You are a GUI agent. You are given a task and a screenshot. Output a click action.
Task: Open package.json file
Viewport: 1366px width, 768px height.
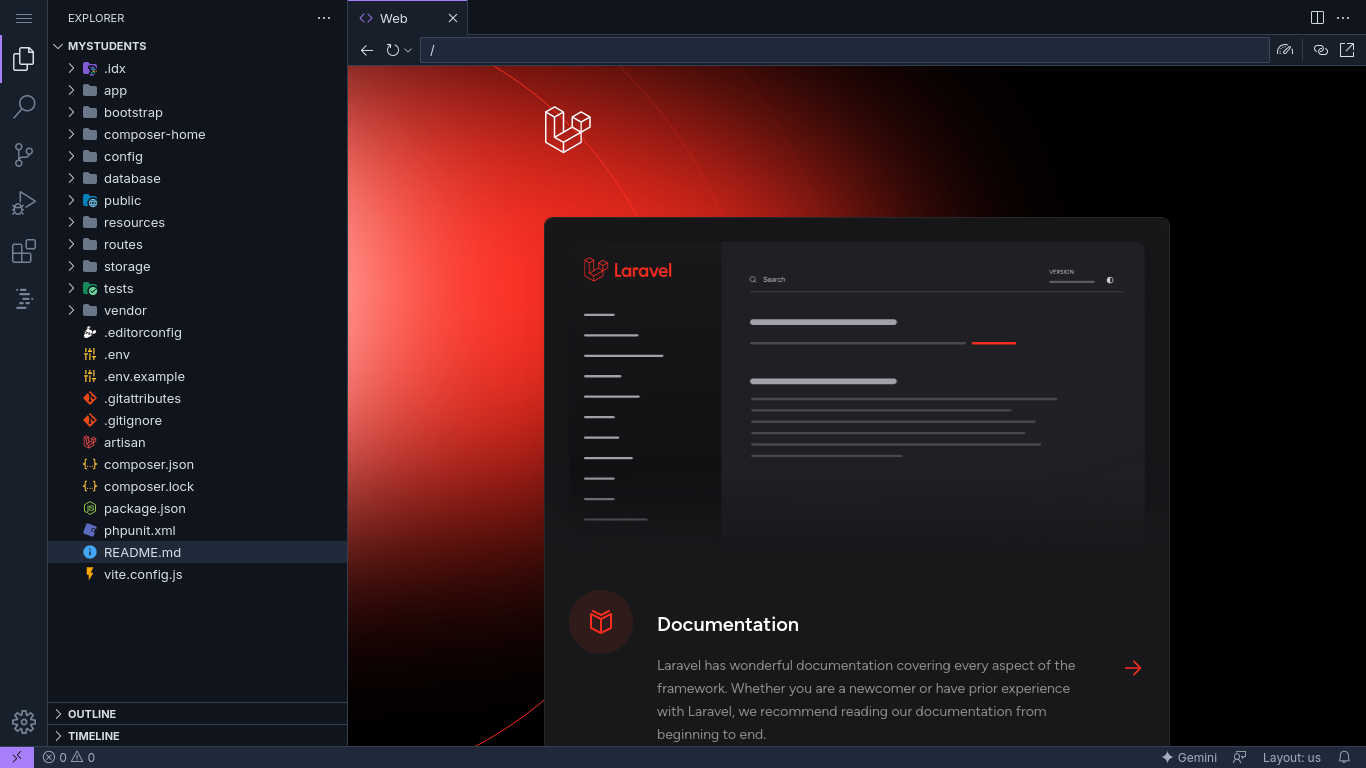tap(198, 508)
